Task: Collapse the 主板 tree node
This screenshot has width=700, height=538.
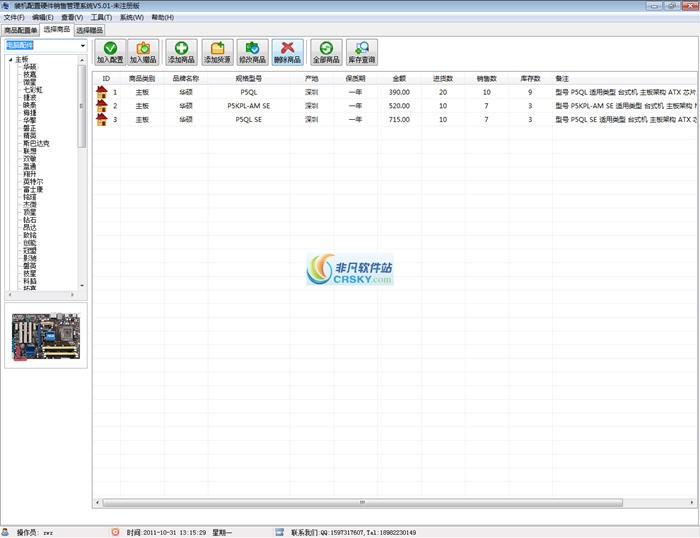Action: [11, 59]
